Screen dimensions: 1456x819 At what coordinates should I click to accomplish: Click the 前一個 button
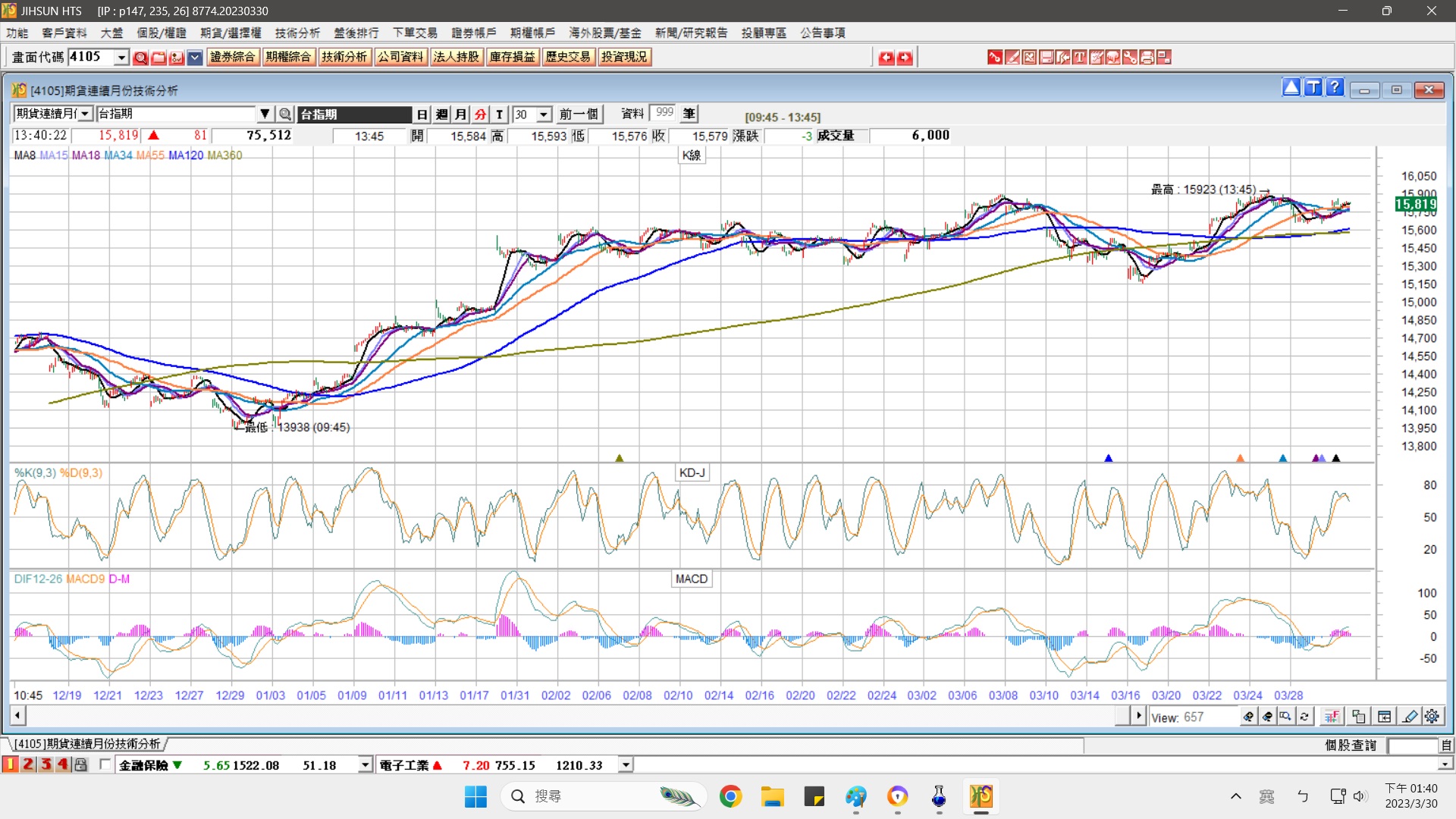click(x=579, y=115)
